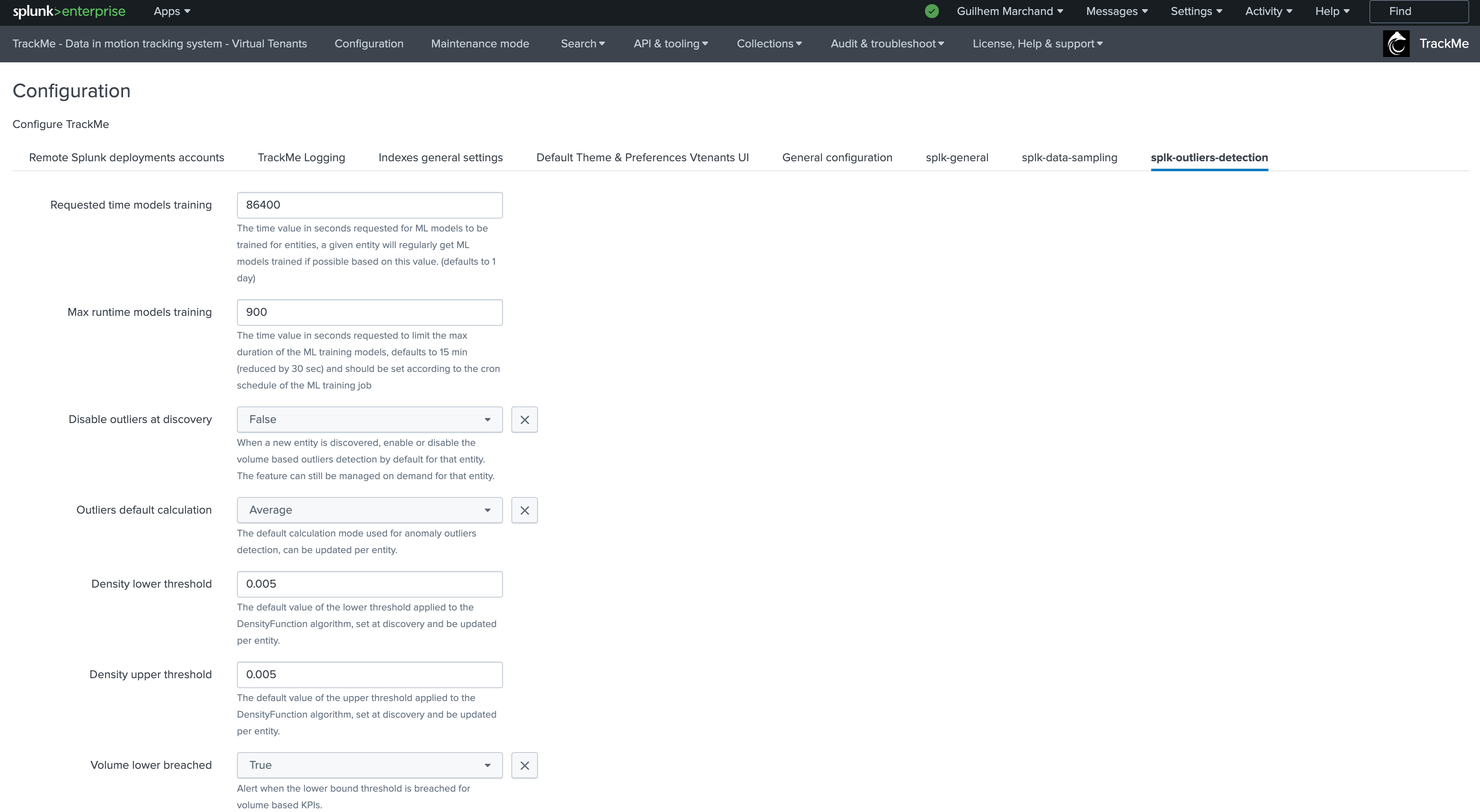Expand the Collections menu
1480x812 pixels.
click(x=769, y=44)
